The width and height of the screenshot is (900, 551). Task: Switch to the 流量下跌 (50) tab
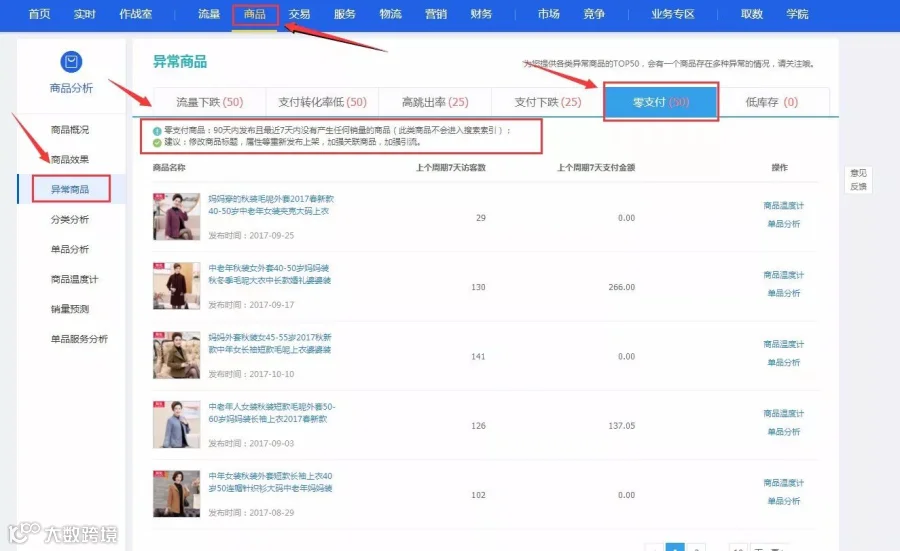(x=210, y=102)
